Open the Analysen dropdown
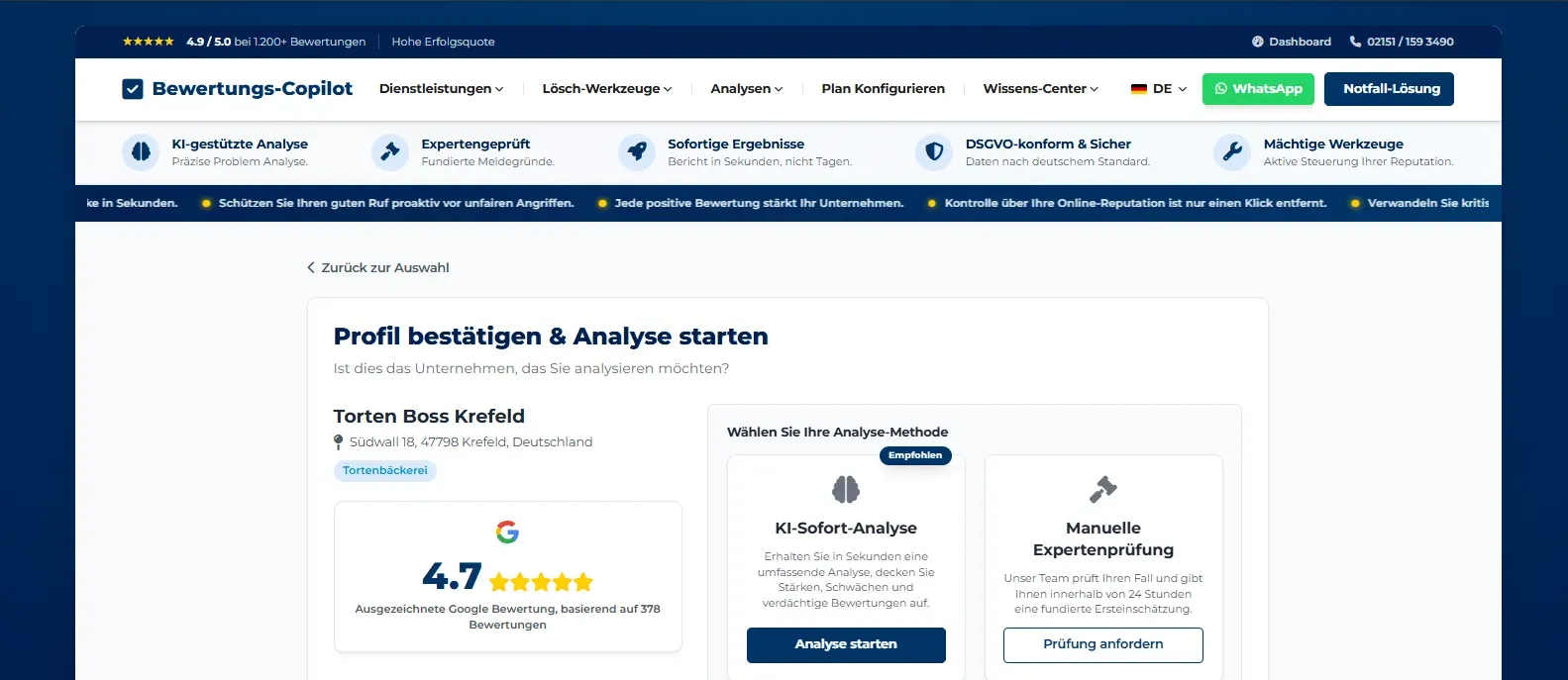1568x680 pixels. [x=747, y=89]
